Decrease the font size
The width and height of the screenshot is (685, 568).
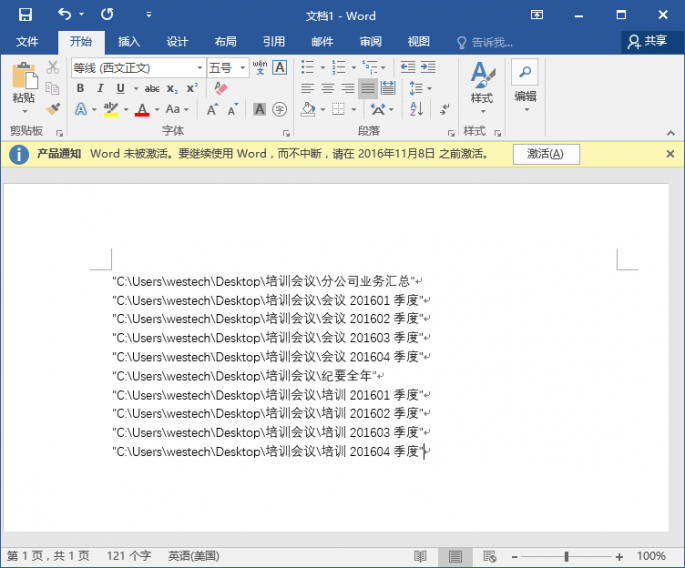click(x=232, y=109)
